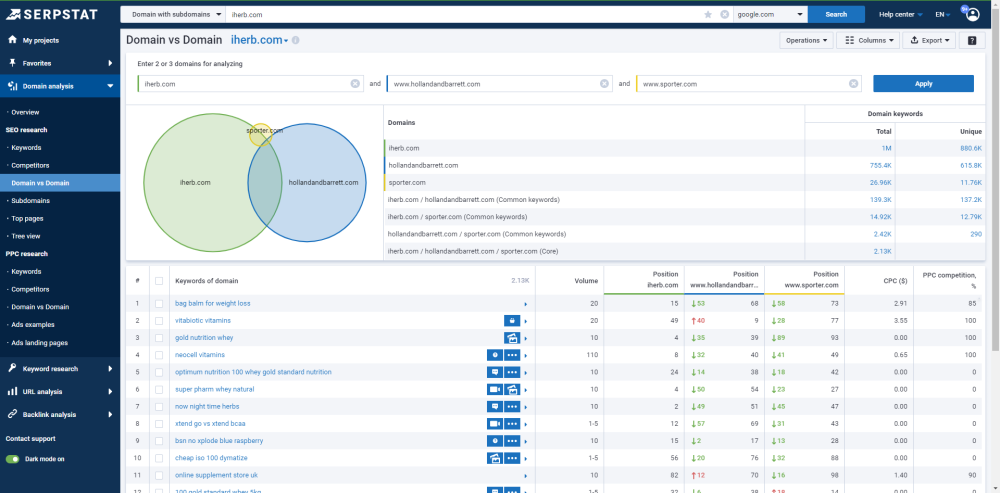This screenshot has height=493, width=1000.
Task: Click images icon for cheap iso 100 dymatize
Action: (495, 458)
